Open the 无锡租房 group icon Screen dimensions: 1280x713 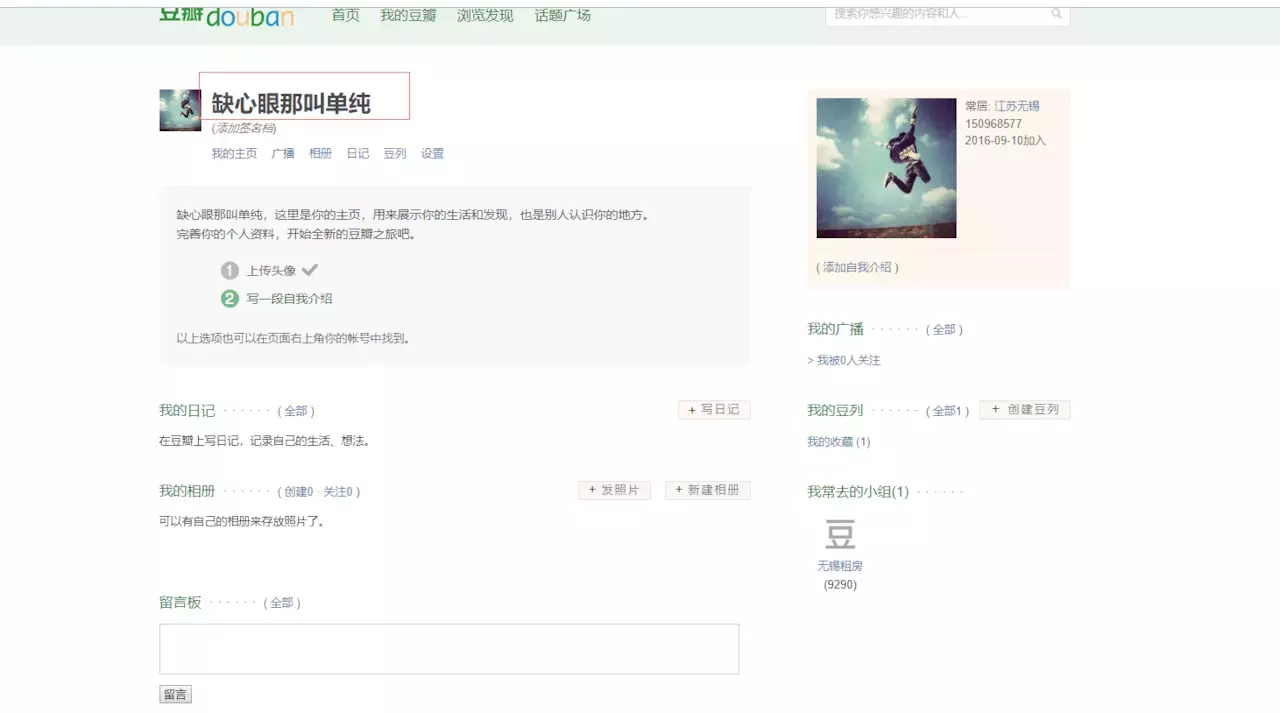coord(840,534)
